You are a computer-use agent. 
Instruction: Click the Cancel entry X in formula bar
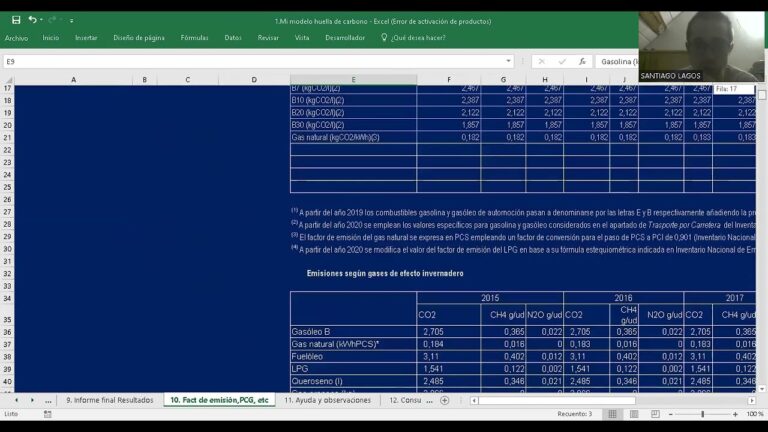pos(542,62)
